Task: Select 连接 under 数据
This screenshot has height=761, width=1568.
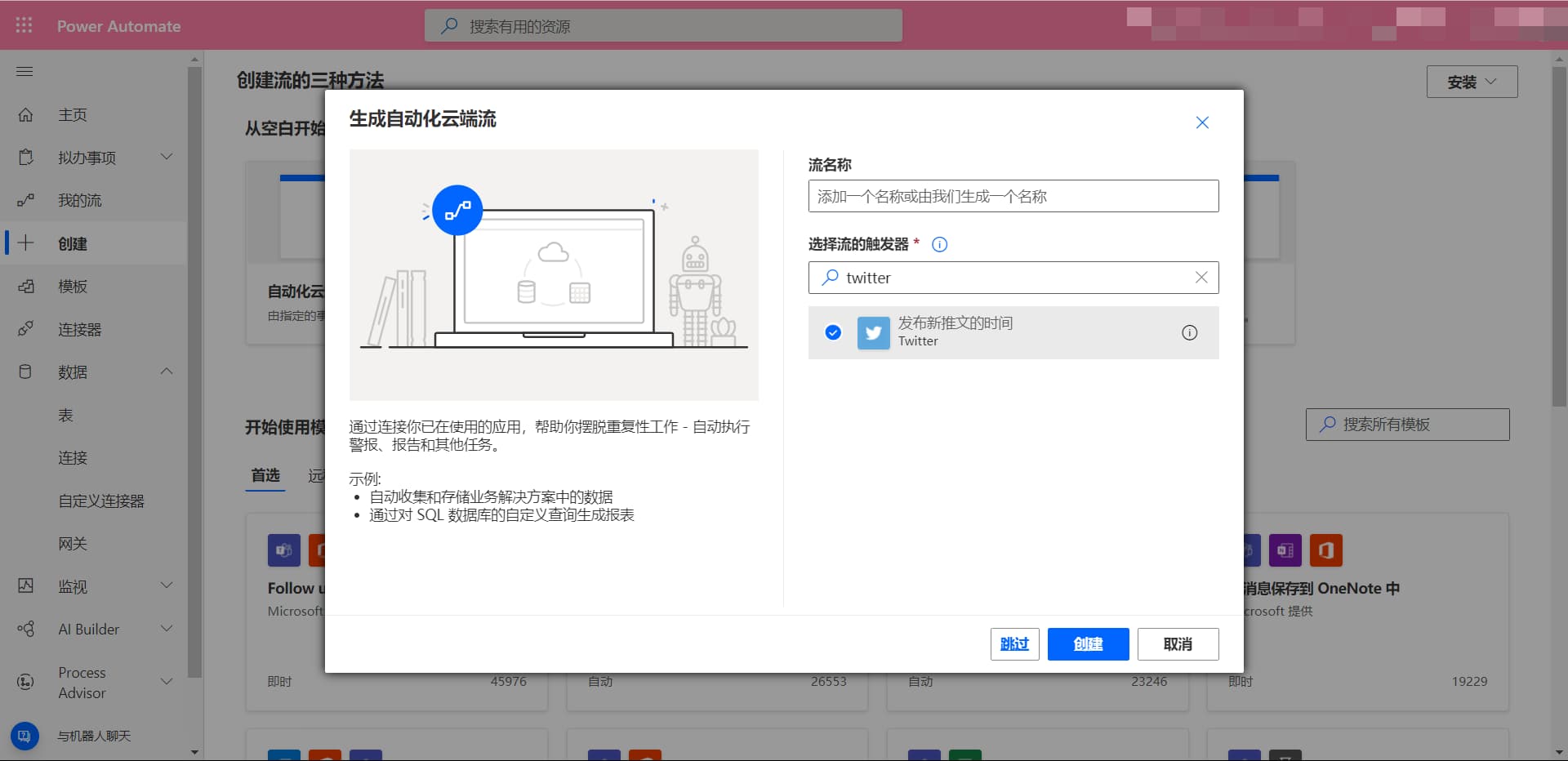Action: [73, 458]
